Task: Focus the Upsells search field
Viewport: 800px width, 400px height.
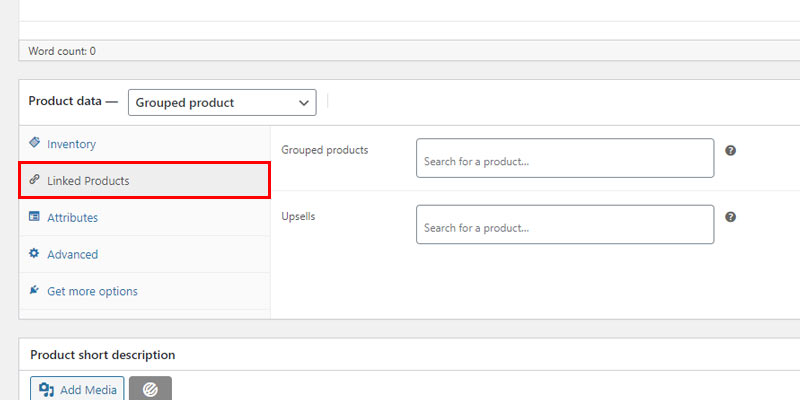Action: coord(565,224)
